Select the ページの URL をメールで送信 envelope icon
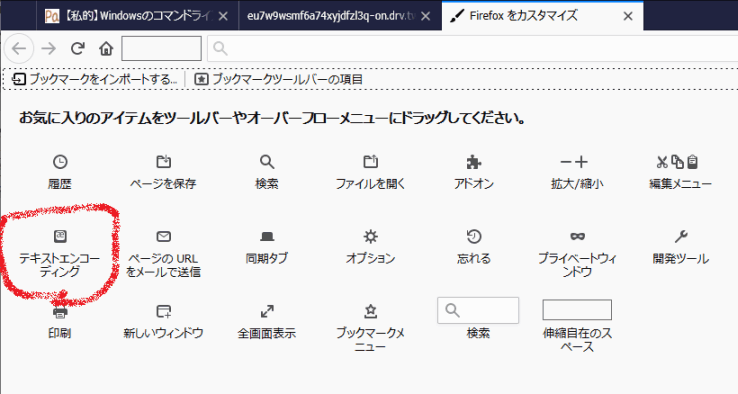Screen dimensions: 738x394 coord(163,236)
